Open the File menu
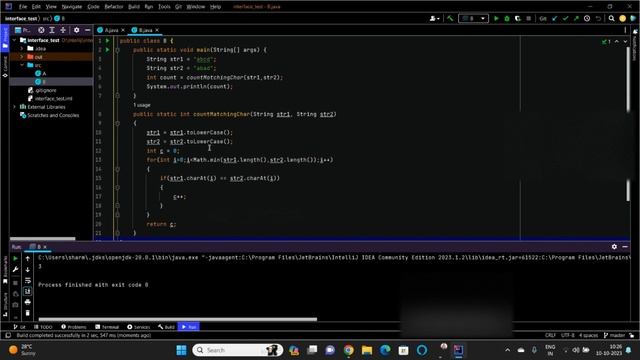The height and width of the screenshot is (360, 640). click(x=23, y=7)
